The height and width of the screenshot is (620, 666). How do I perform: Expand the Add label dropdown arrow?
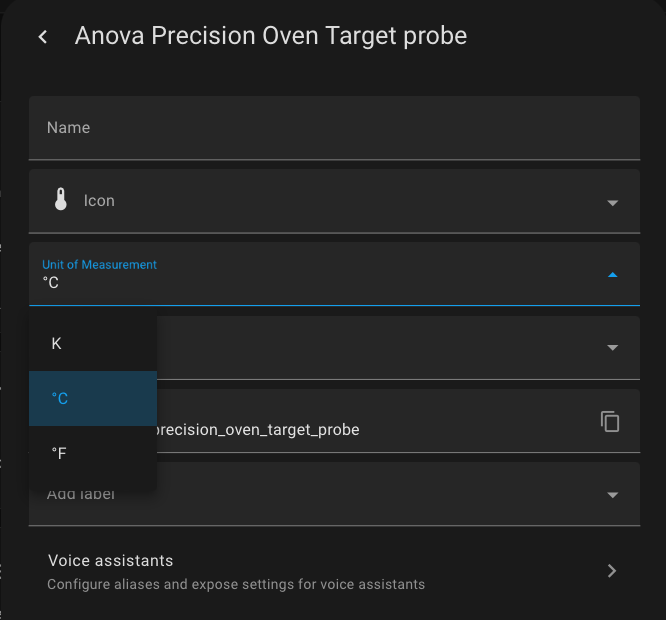click(x=612, y=495)
